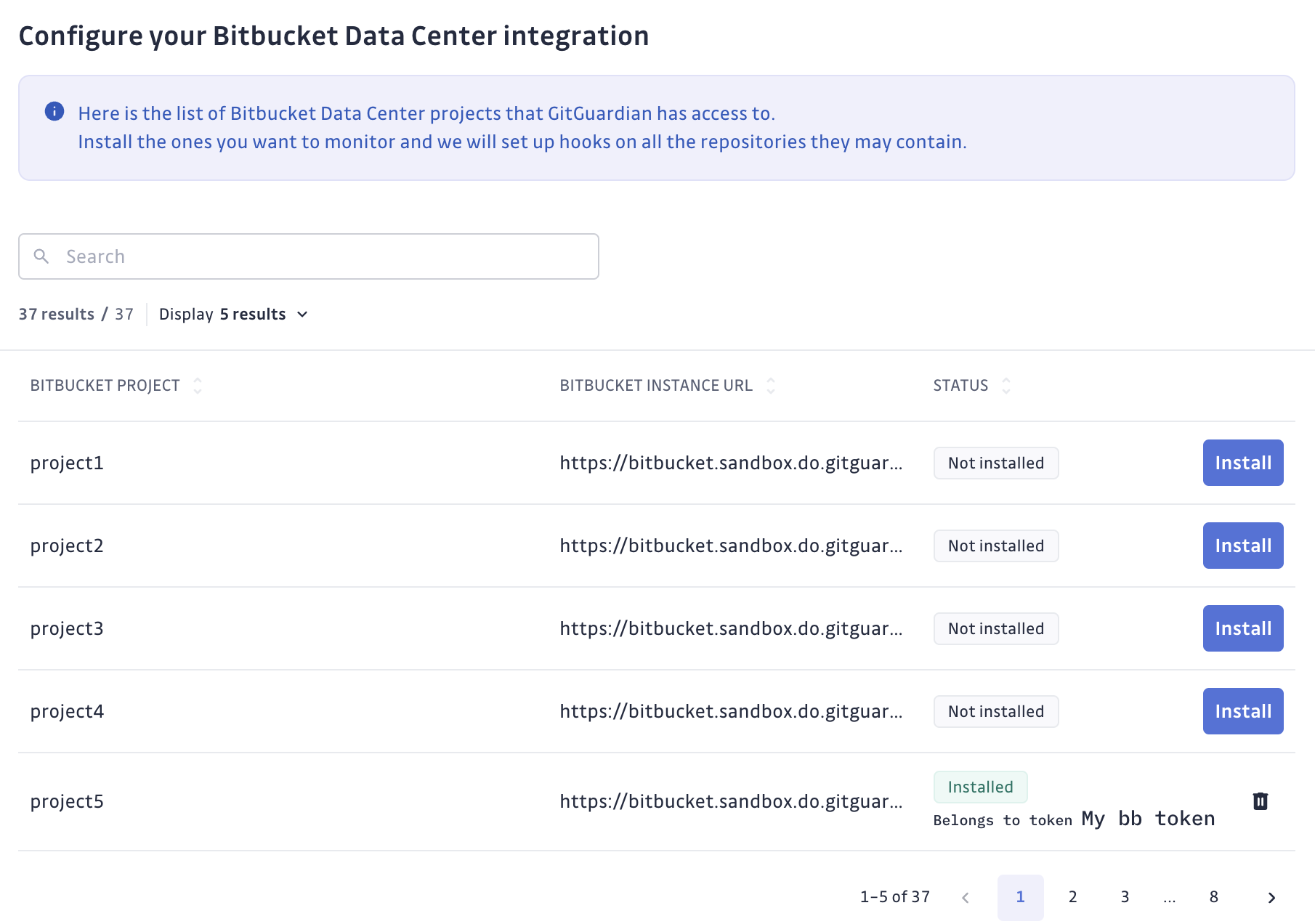Click the '1–5 of 37' pagination text

(895, 897)
